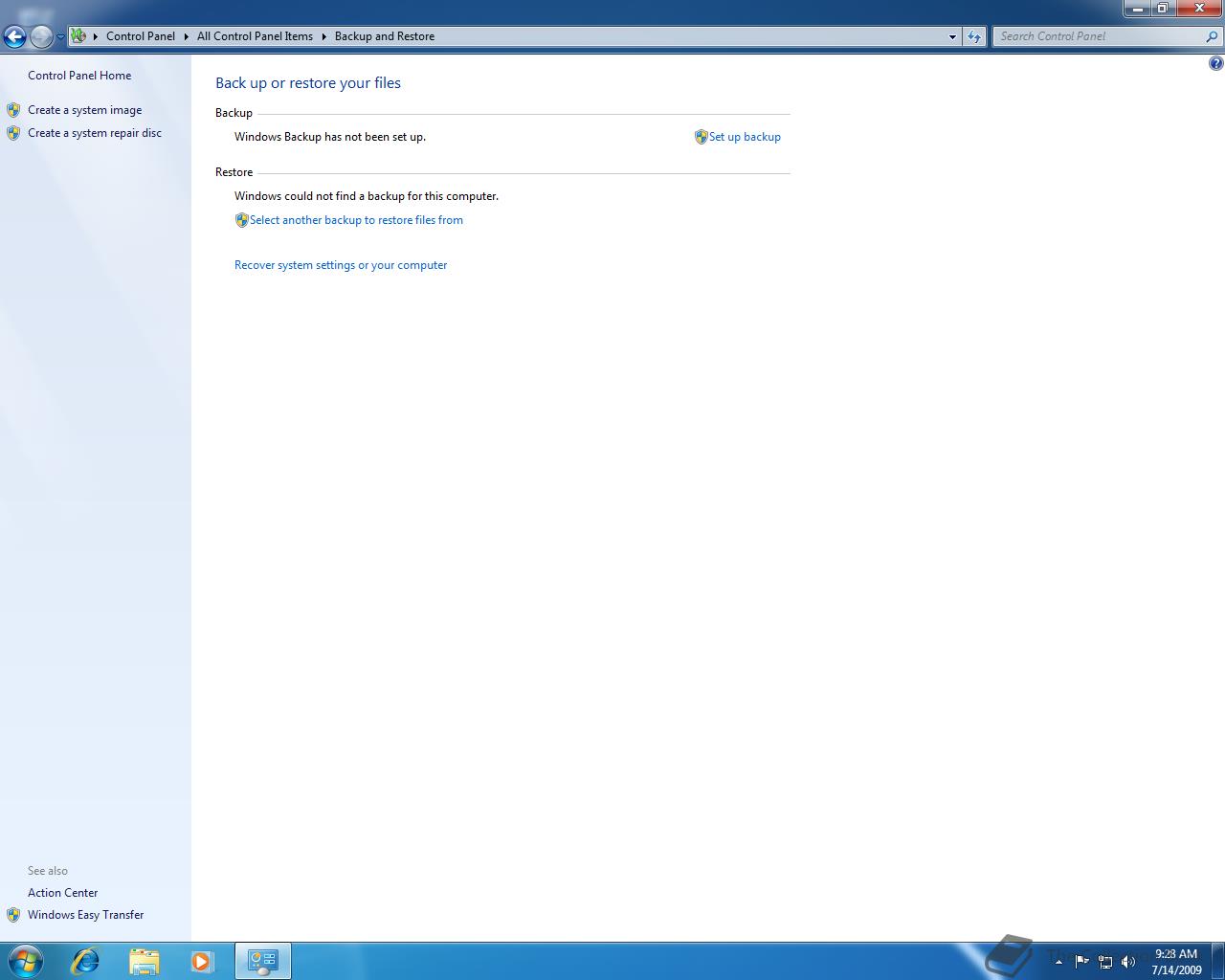The image size is (1225, 980).
Task: Select All Control Panel Items breadcrumb
Action: [x=255, y=36]
